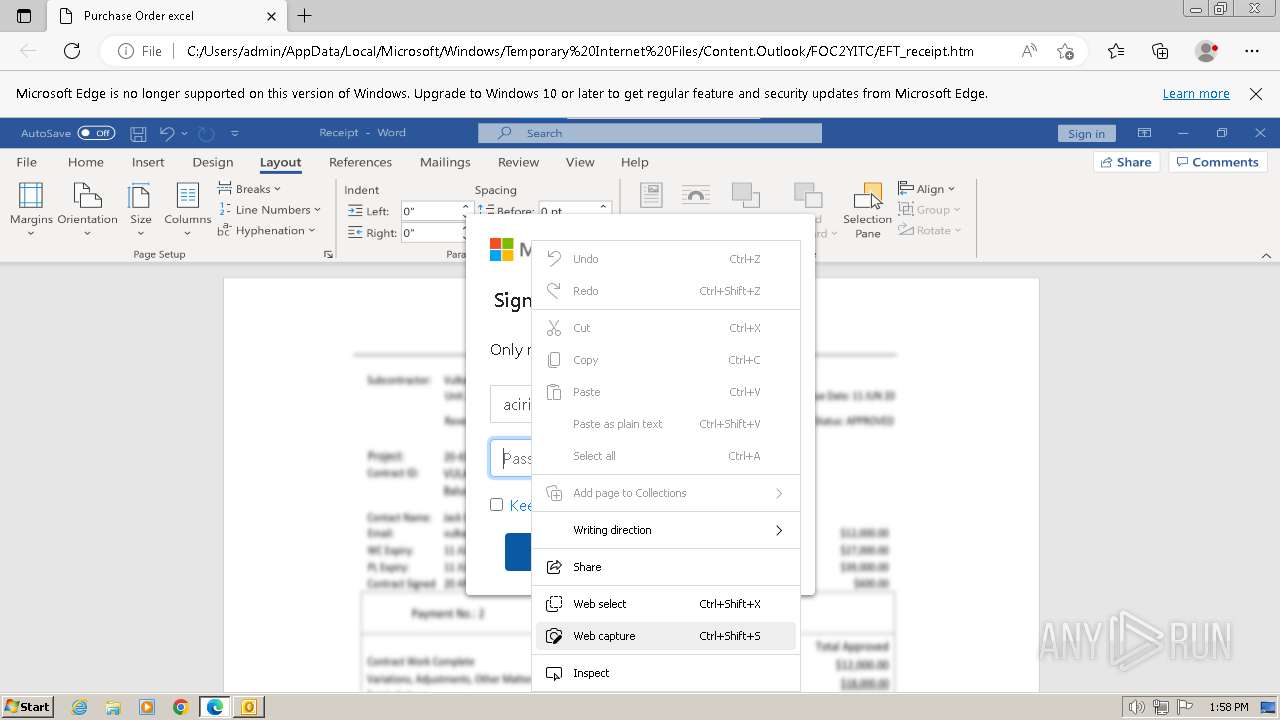Switch to the Mailings ribbon tab
This screenshot has height=720, width=1280.
[445, 162]
